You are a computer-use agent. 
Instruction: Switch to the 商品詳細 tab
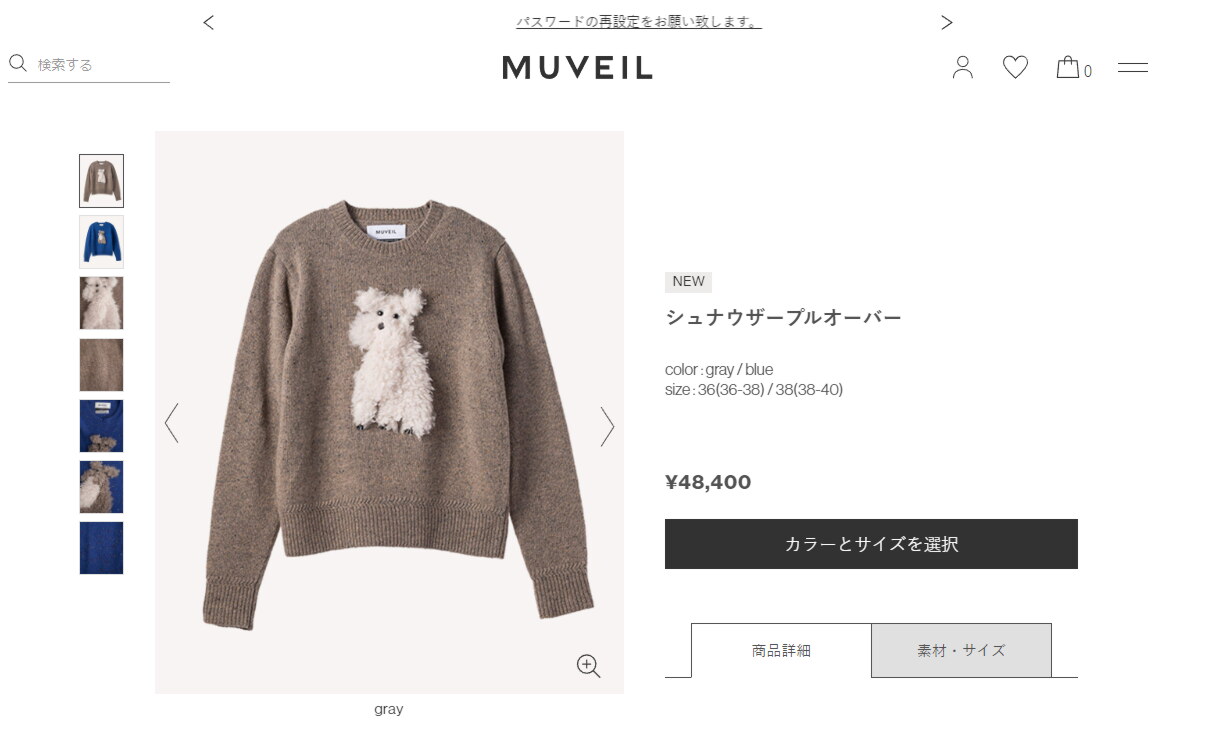[781, 650]
